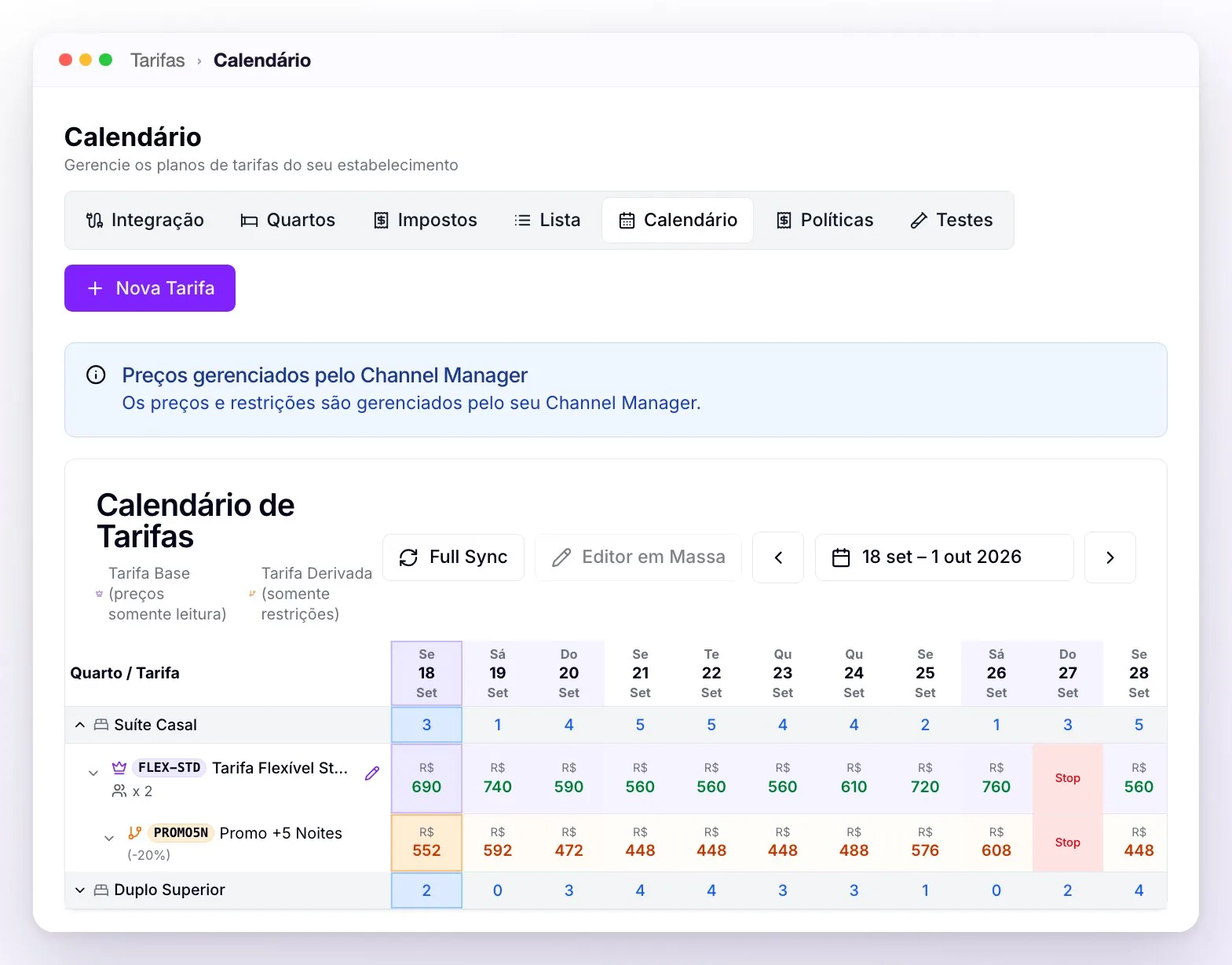Click the plus icon in Nova Tarifa
The image size is (1232, 965).
95,289
